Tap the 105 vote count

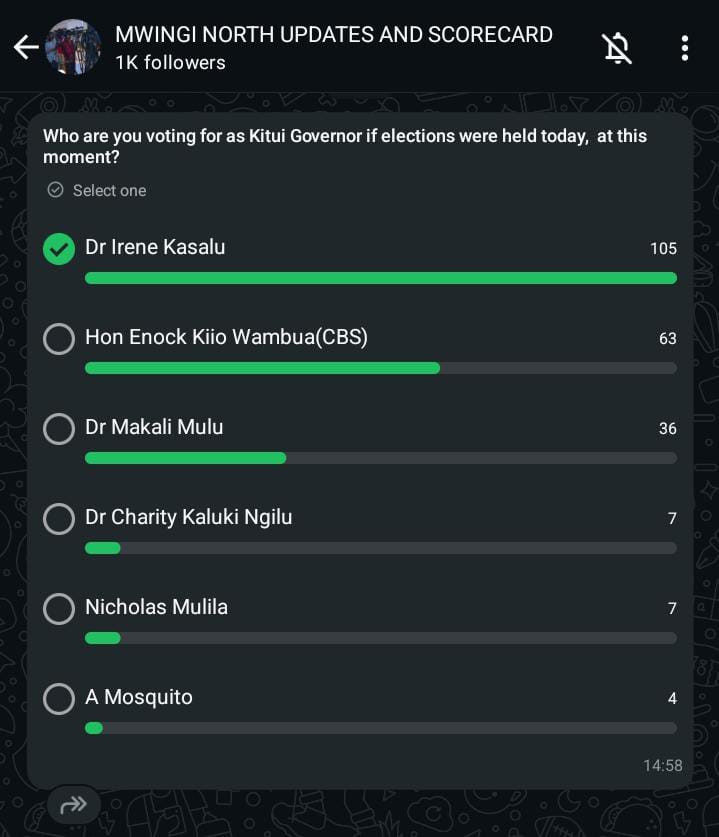(663, 248)
